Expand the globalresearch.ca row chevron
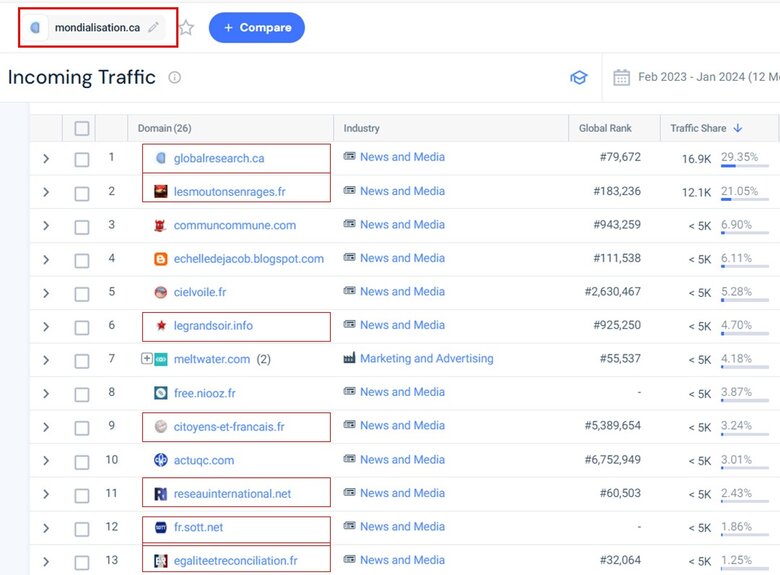This screenshot has width=780, height=575. pyautogui.click(x=46, y=159)
